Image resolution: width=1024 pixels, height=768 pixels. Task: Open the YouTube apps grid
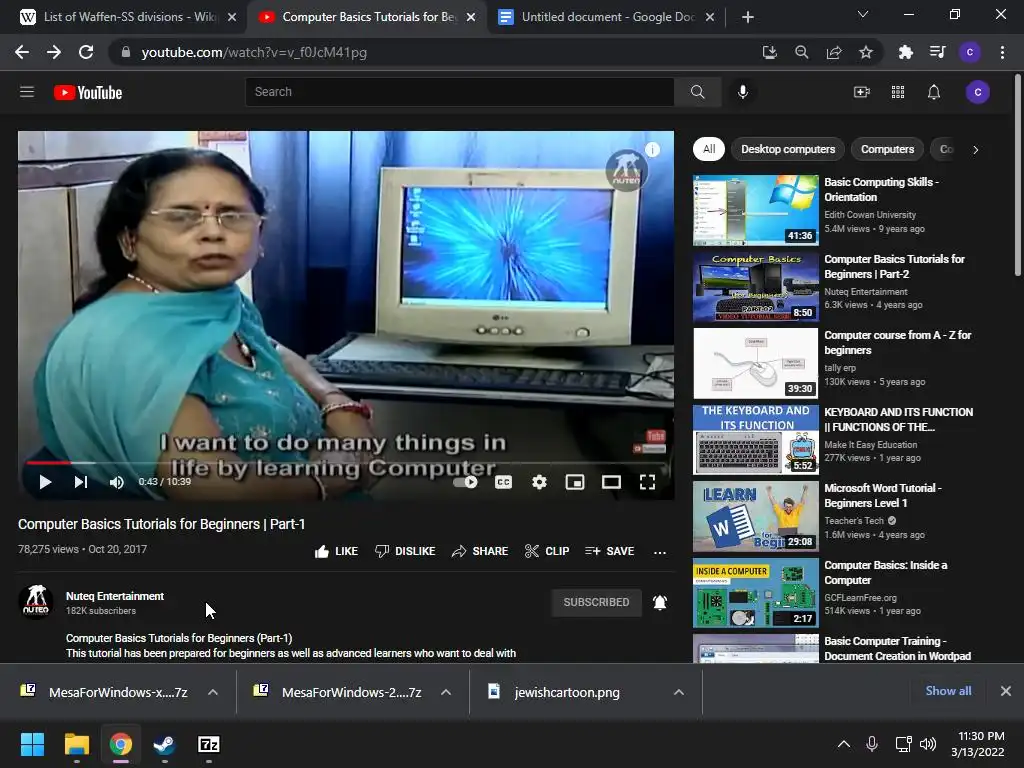pos(898,92)
